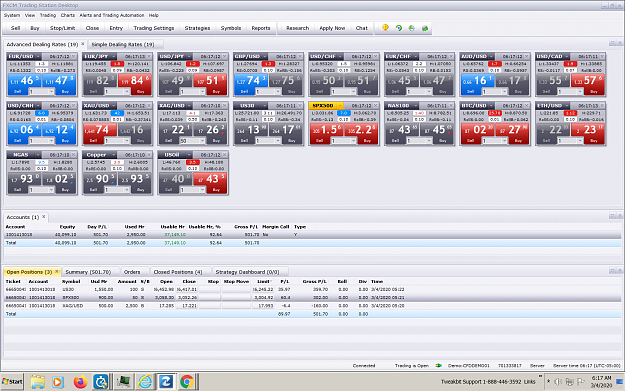Open the AUD/USD amount dropdown

tap(505, 92)
